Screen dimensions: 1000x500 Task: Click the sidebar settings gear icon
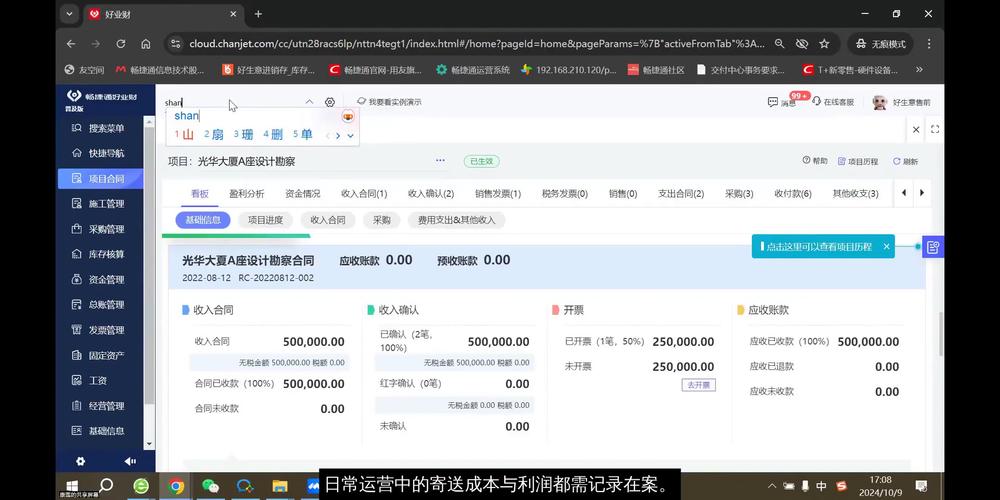(x=80, y=461)
